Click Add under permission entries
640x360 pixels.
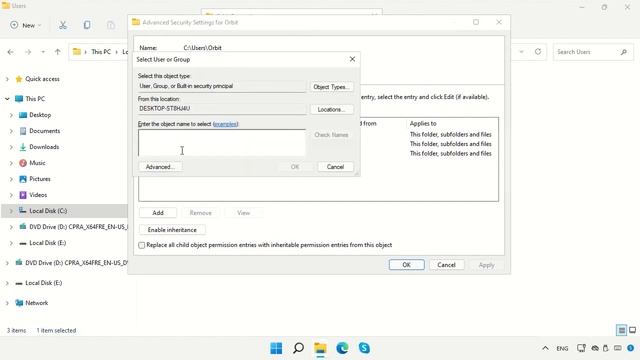pos(158,213)
